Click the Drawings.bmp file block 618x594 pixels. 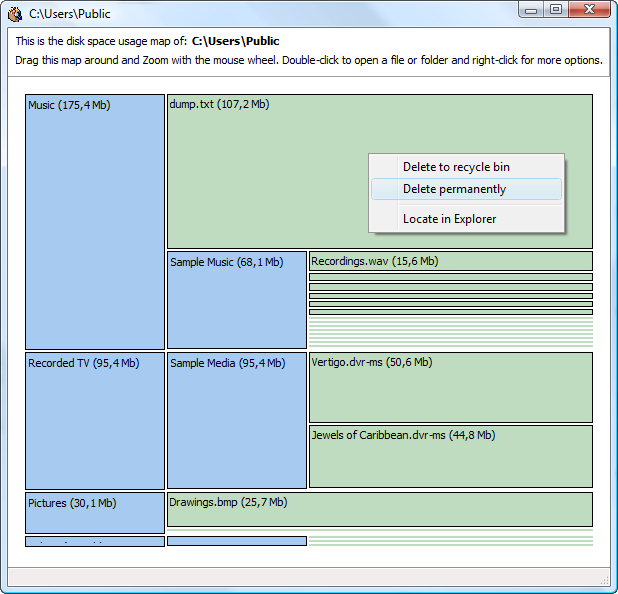coord(380,509)
